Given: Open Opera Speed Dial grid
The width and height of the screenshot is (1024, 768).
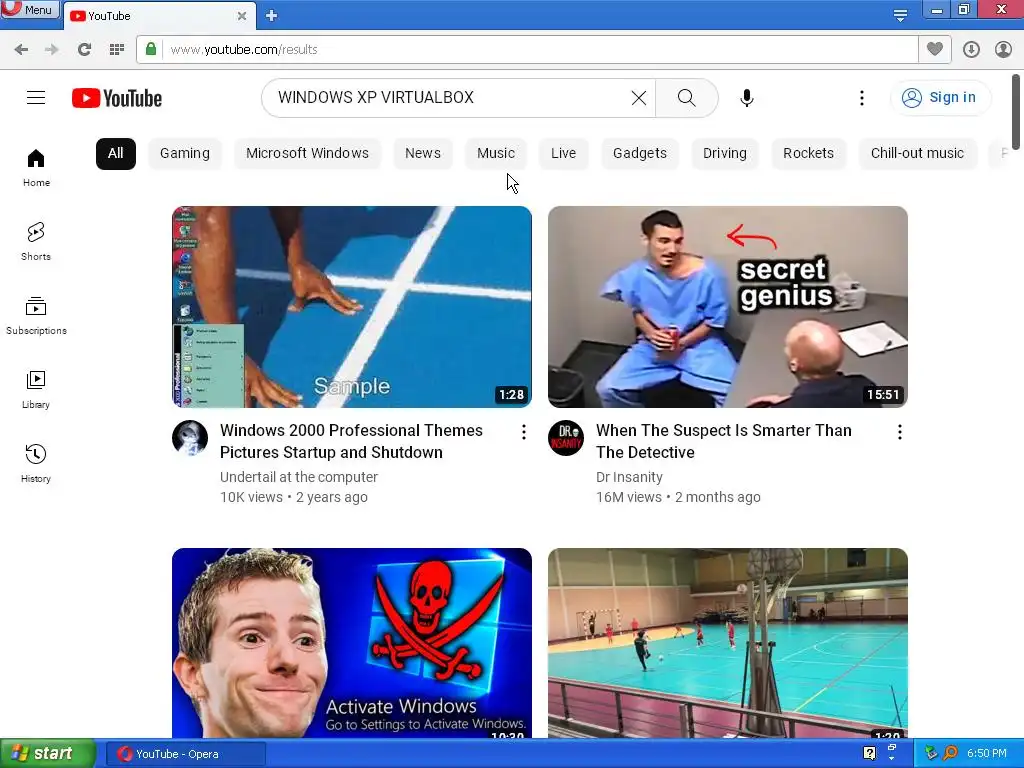Looking at the screenshot, I should point(117,50).
